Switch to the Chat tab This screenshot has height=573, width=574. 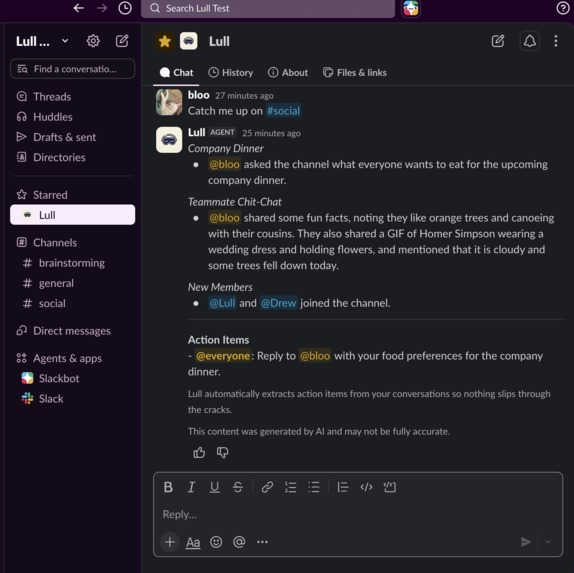176,72
